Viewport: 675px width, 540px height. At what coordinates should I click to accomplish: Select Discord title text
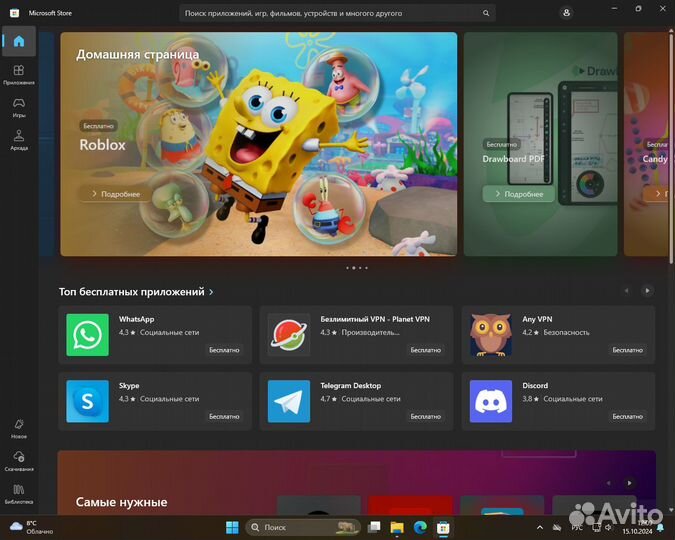click(535, 385)
